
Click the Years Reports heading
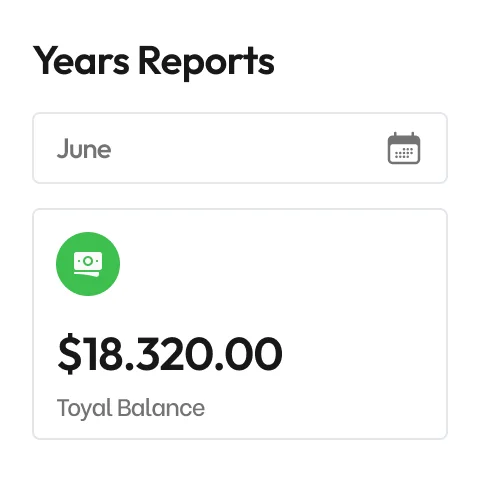(154, 61)
